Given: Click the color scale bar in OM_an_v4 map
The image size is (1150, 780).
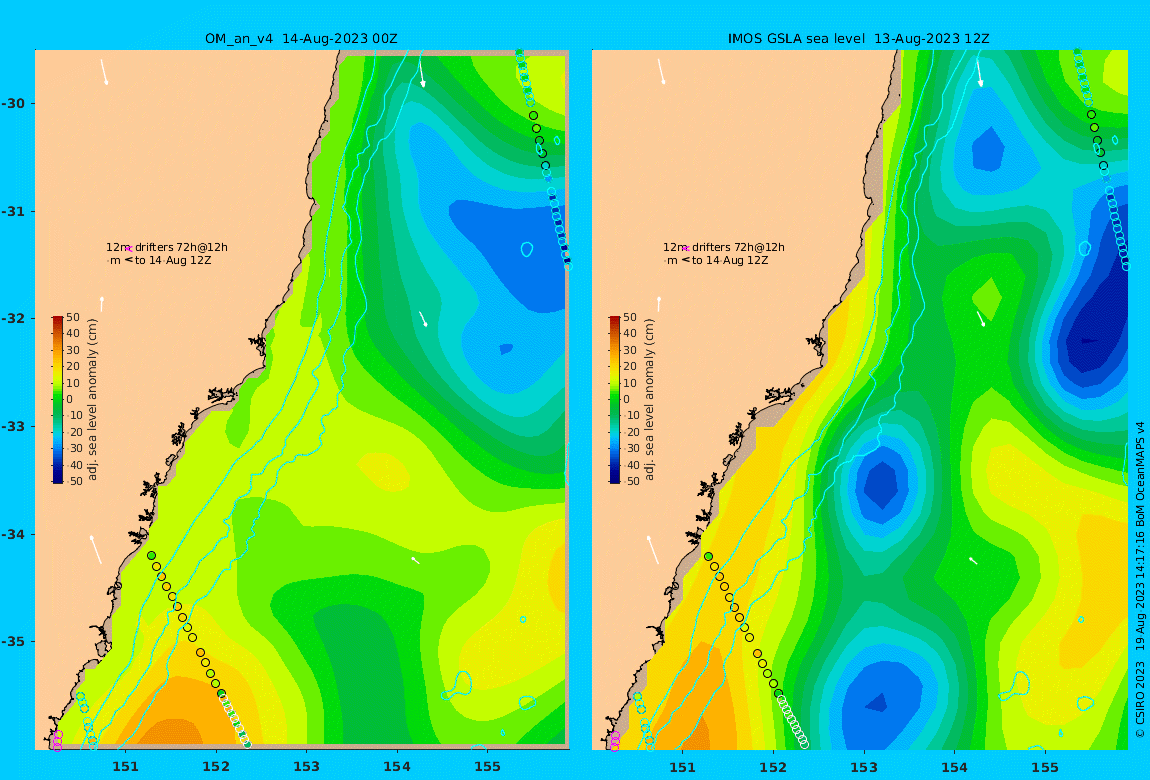Looking at the screenshot, I should pos(58,400).
